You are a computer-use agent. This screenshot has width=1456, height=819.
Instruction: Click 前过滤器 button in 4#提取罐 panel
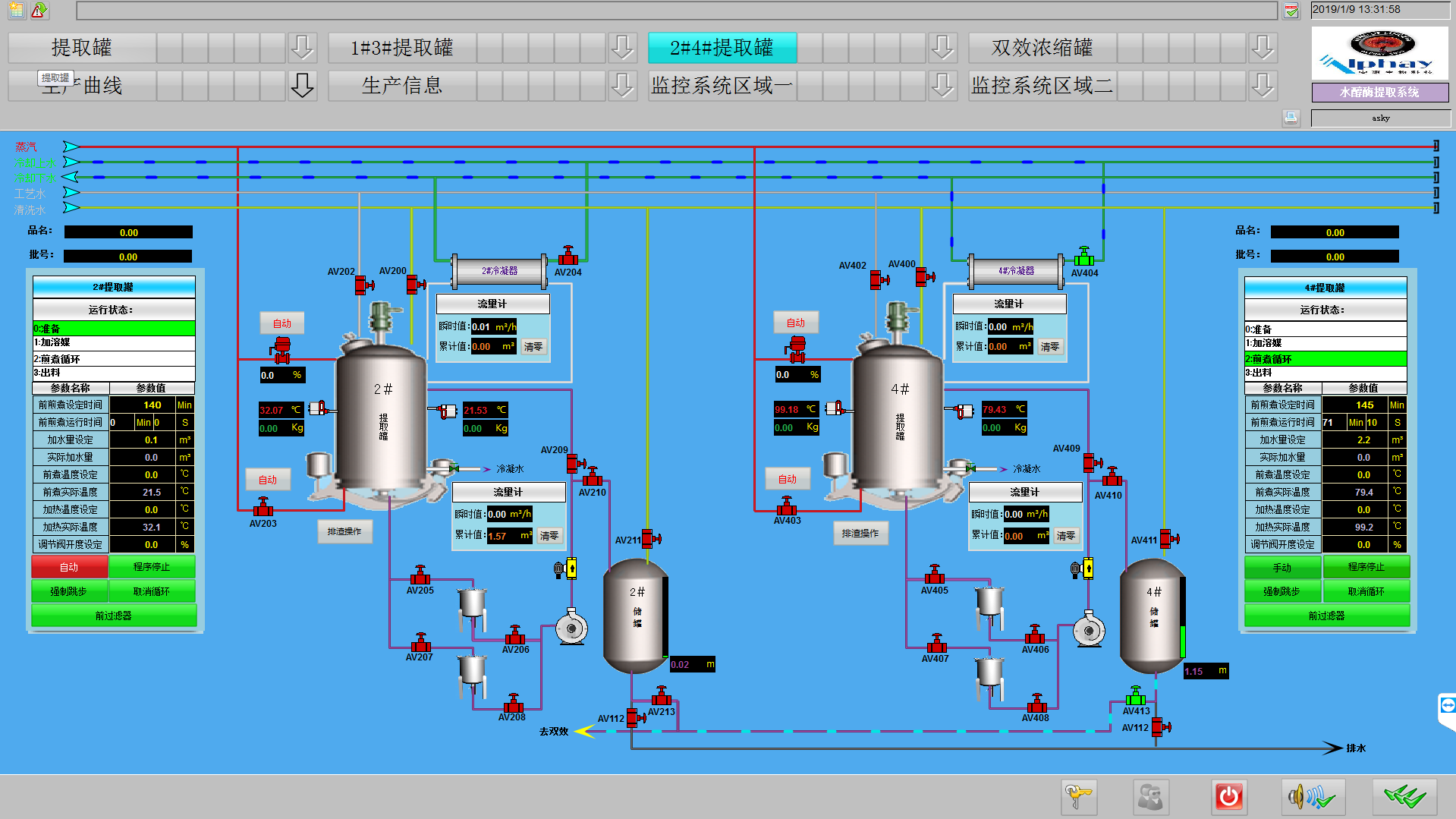coord(1327,616)
